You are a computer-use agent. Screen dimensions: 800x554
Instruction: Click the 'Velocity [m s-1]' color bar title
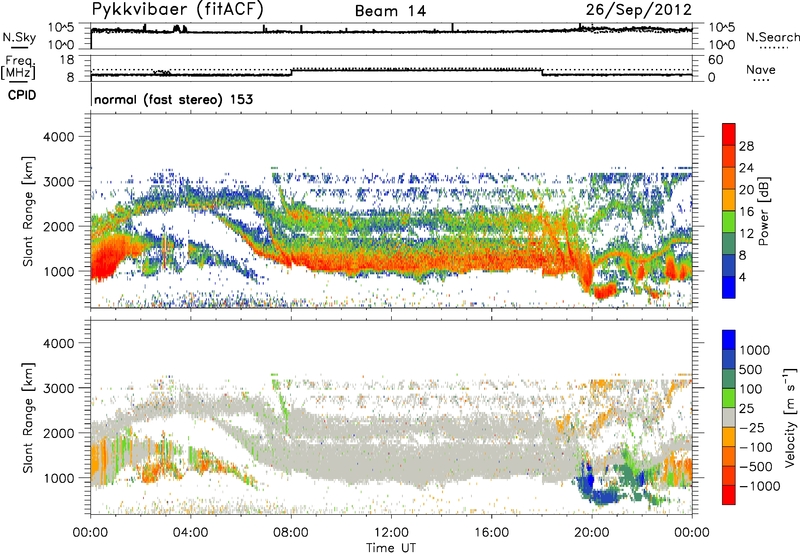(790, 417)
